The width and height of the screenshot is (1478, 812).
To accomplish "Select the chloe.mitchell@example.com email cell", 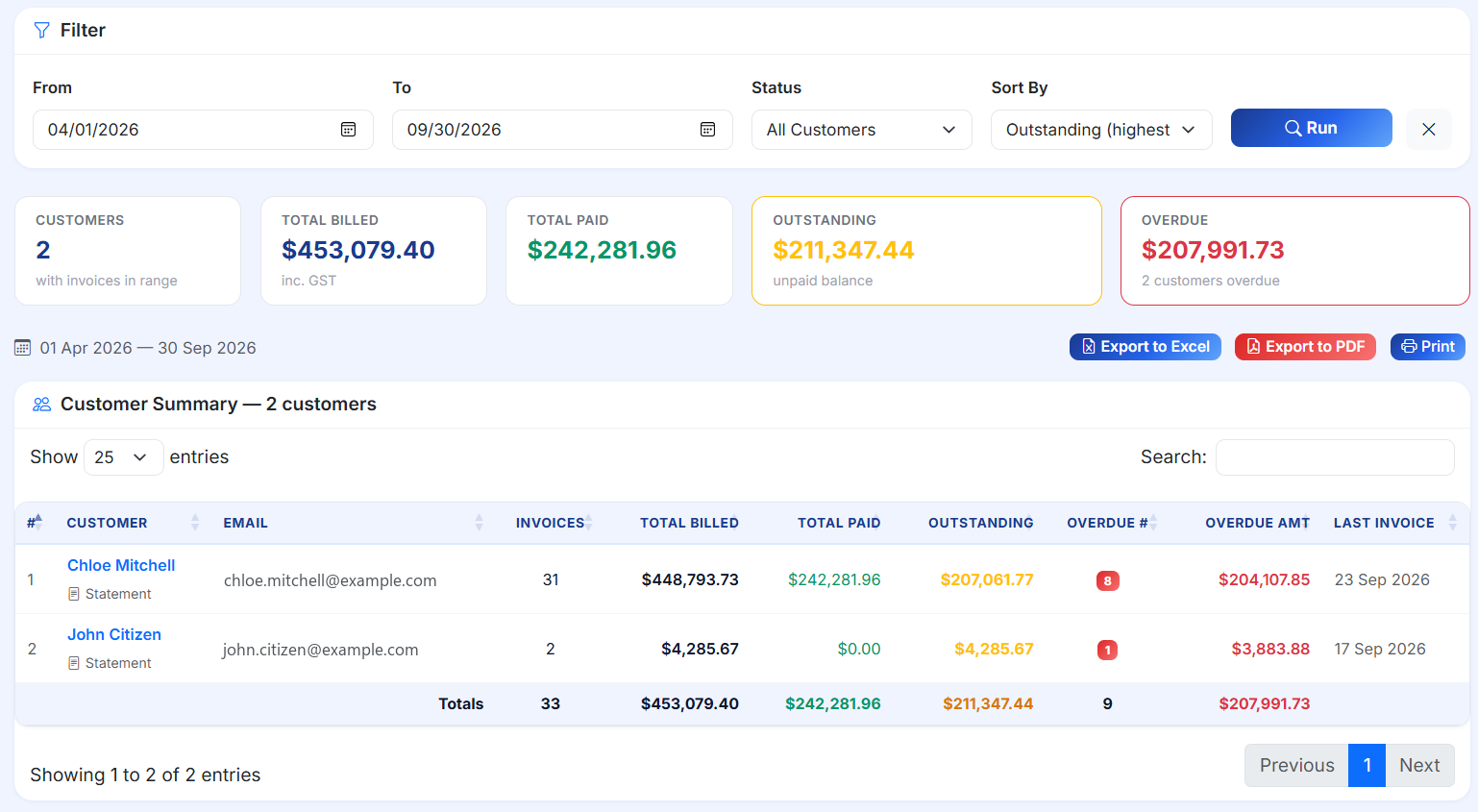I will pyautogui.click(x=331, y=580).
